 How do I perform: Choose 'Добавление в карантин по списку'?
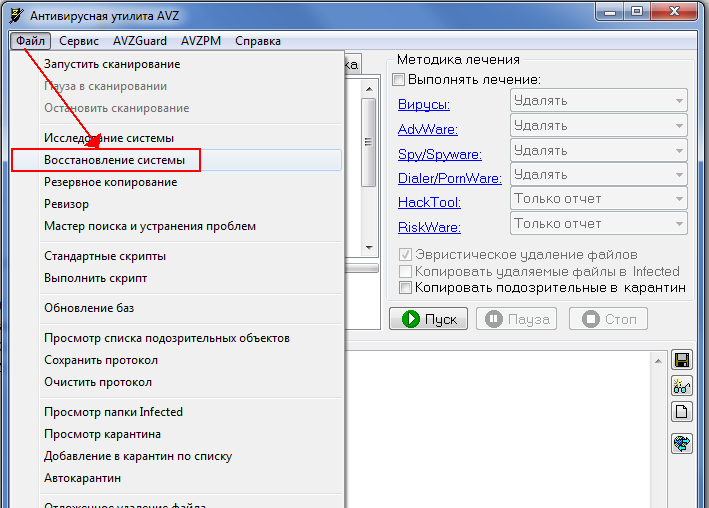tap(176, 456)
